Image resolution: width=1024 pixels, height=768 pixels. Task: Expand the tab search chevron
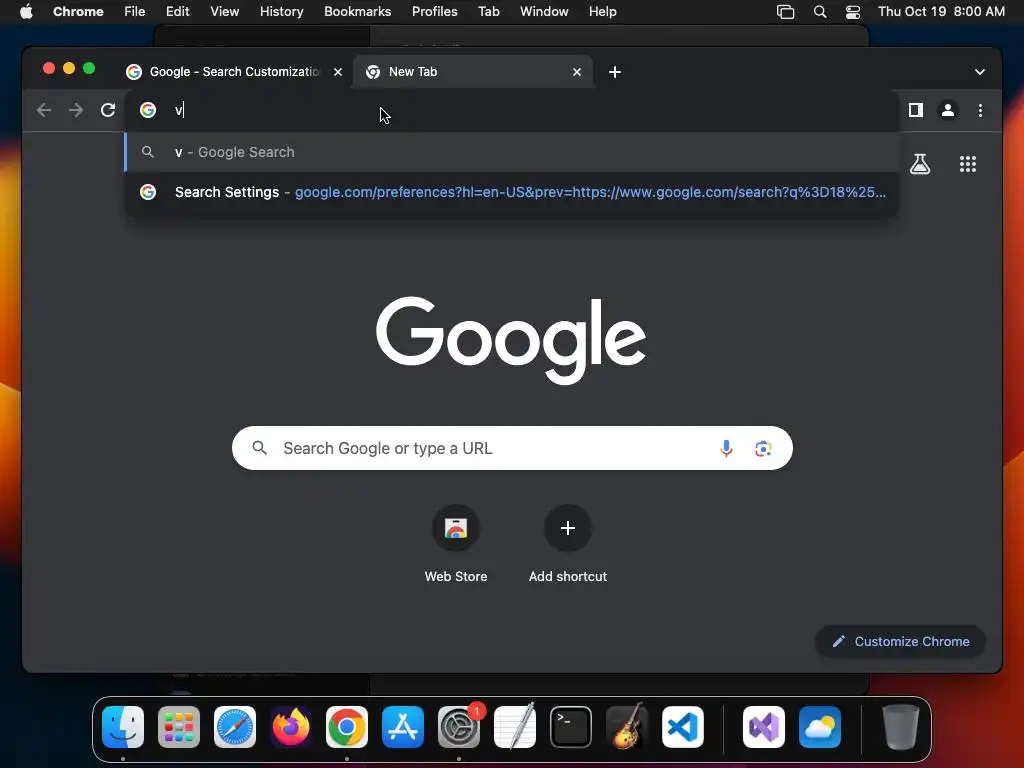(x=980, y=72)
